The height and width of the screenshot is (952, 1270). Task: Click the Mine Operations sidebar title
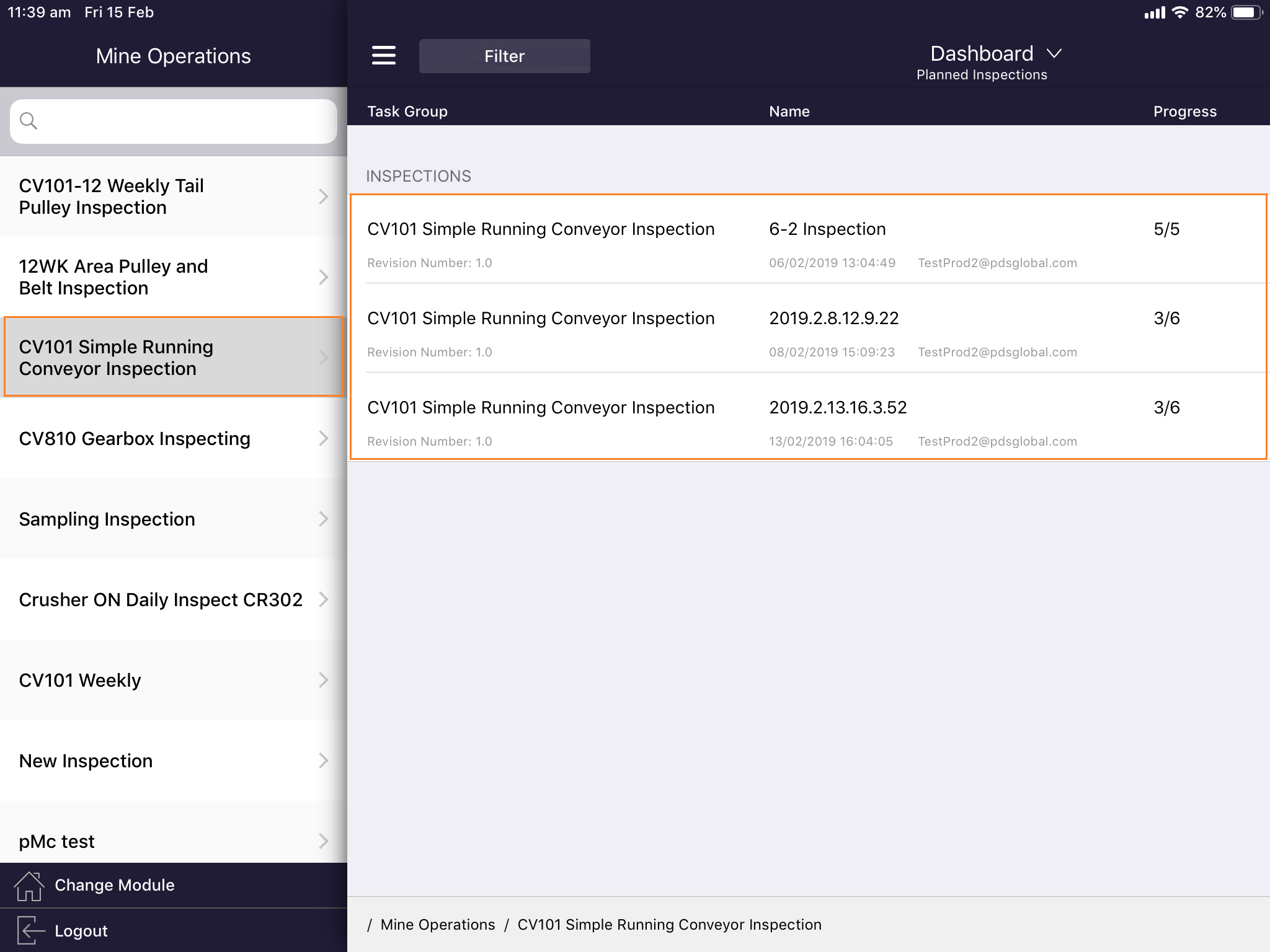174,56
